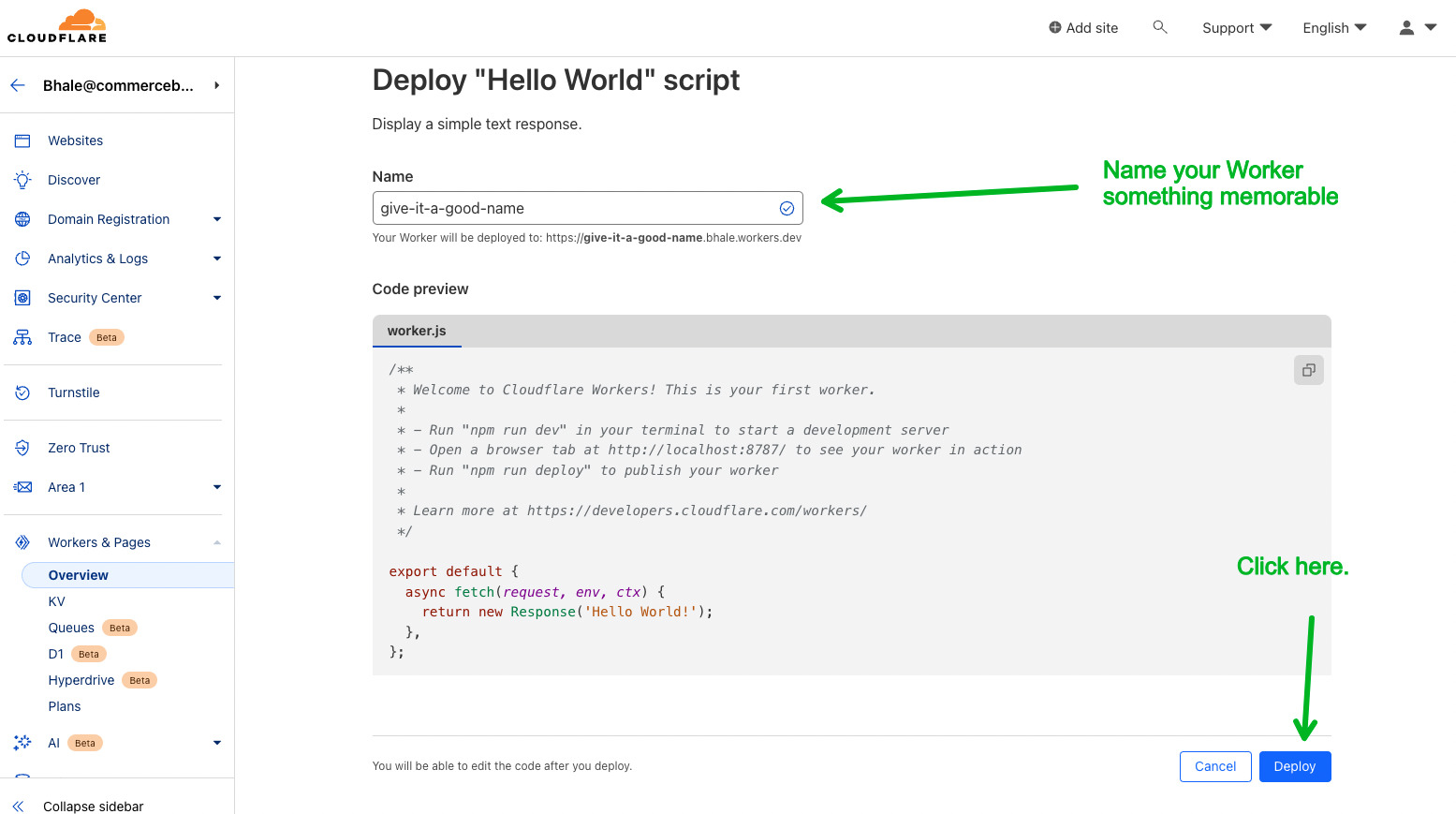Click the Collapse sidebar label
The width and height of the screenshot is (1456, 814).
click(x=94, y=807)
